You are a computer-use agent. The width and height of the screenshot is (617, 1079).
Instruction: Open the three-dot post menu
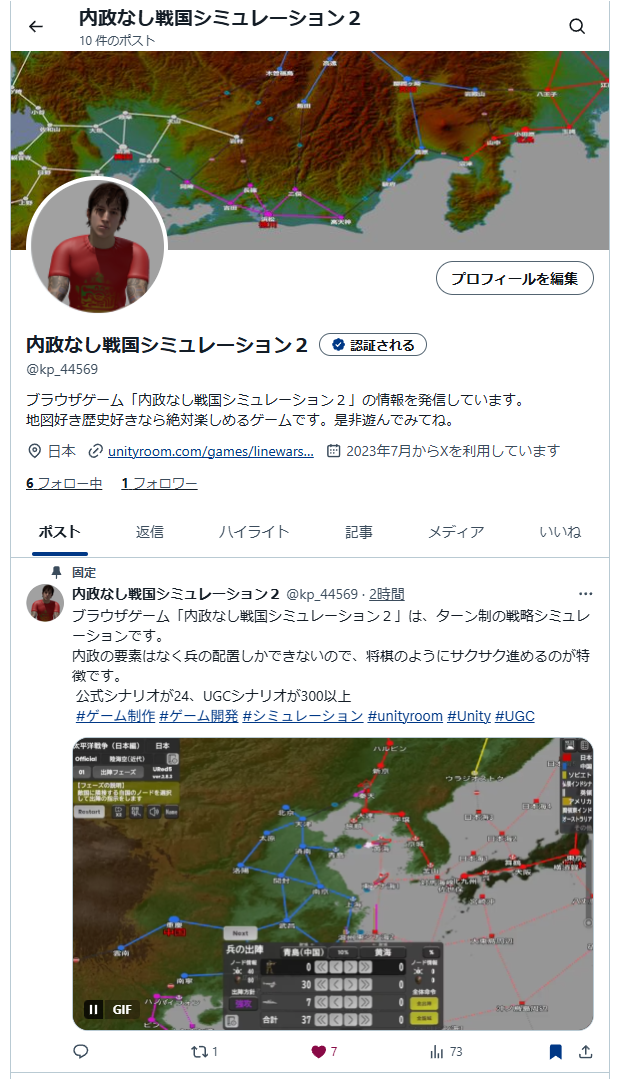(585, 594)
